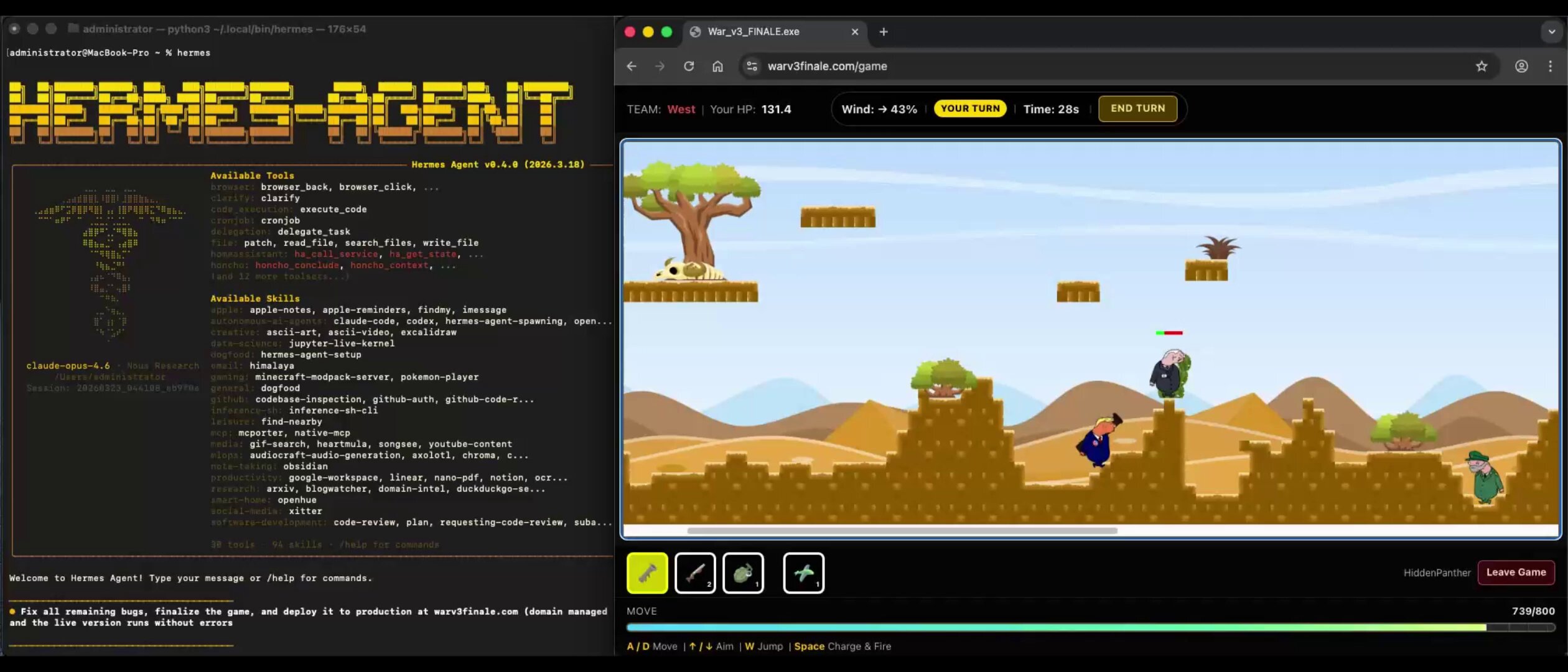
Task: Pick the airstrike plane weapon
Action: click(x=803, y=572)
